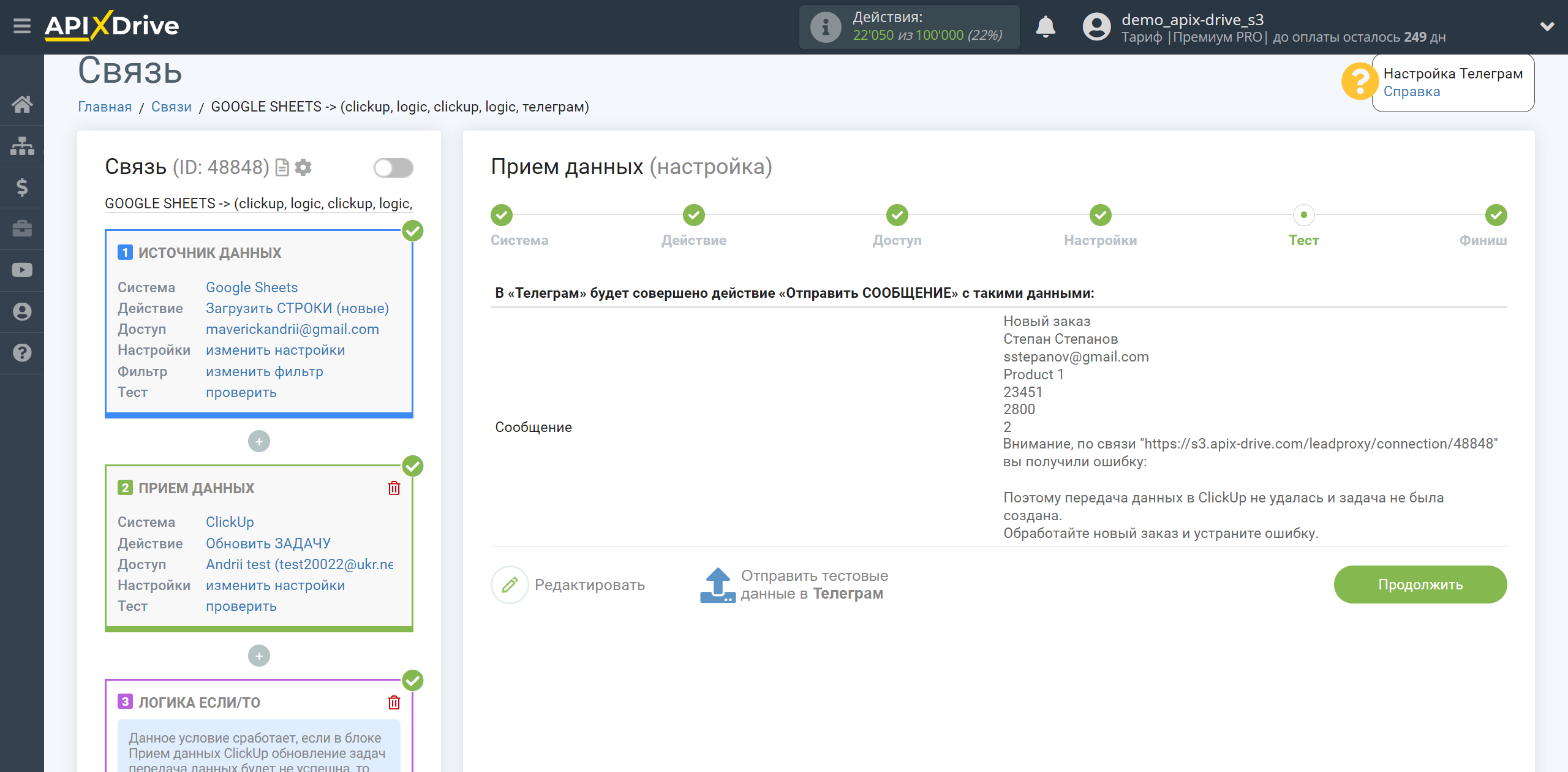The image size is (1568, 772).
Task: Open connection settings gear icon
Action: point(303,167)
